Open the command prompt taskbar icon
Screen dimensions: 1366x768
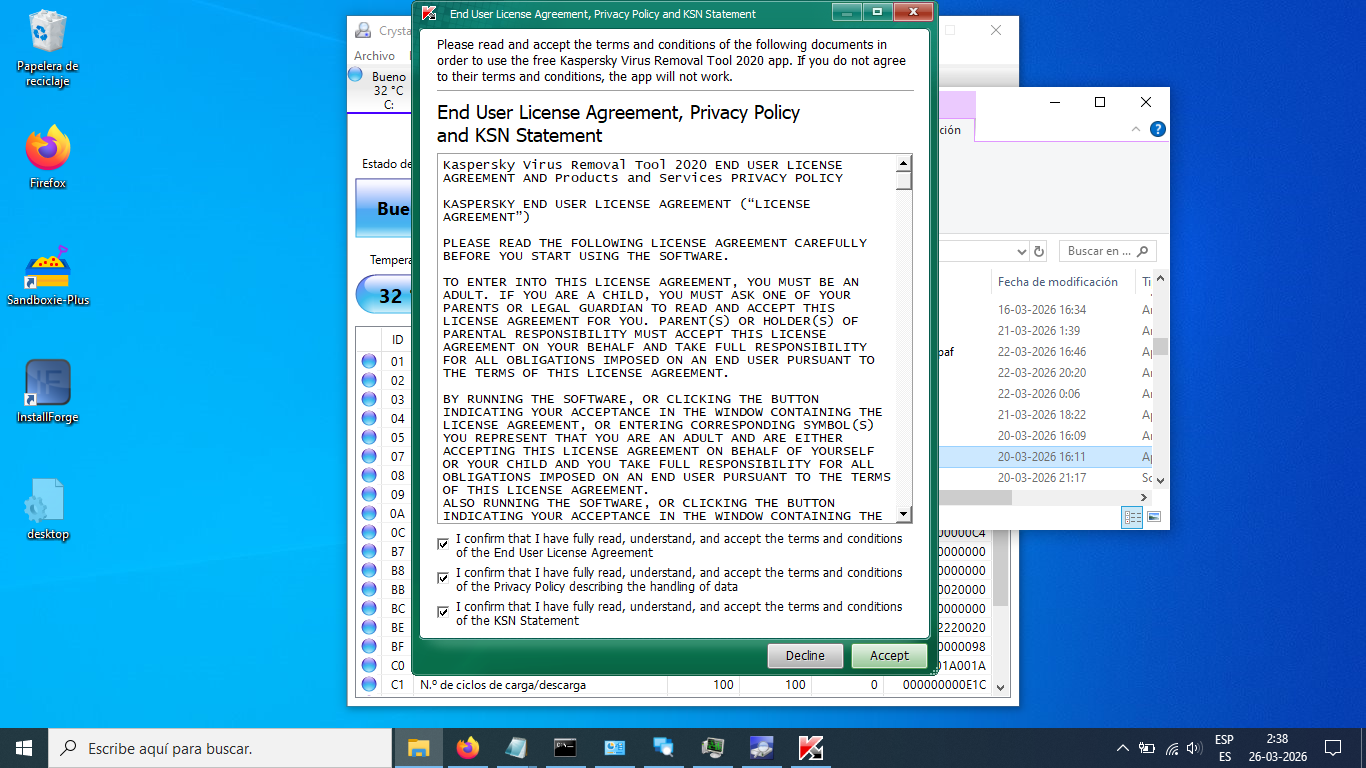[x=565, y=748]
